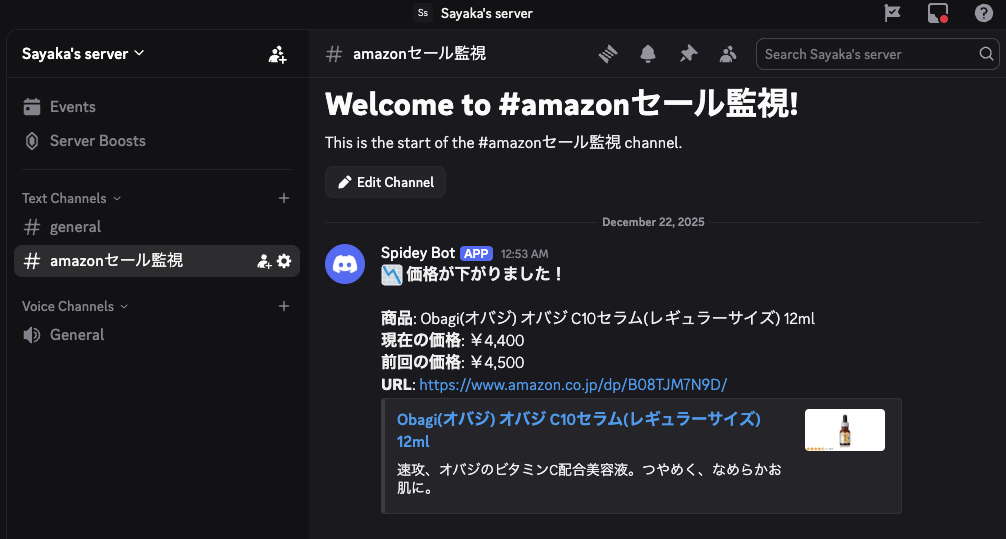Screen dimensions: 1006x539
Task: Open the inbox flag icon in title bar
Action: click(x=892, y=13)
